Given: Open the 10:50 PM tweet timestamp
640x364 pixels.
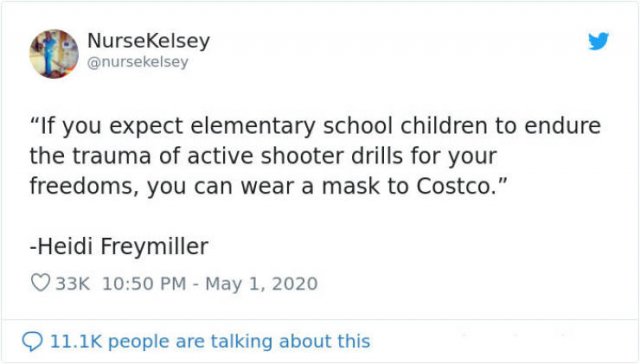Looking at the screenshot, I should [x=144, y=284].
